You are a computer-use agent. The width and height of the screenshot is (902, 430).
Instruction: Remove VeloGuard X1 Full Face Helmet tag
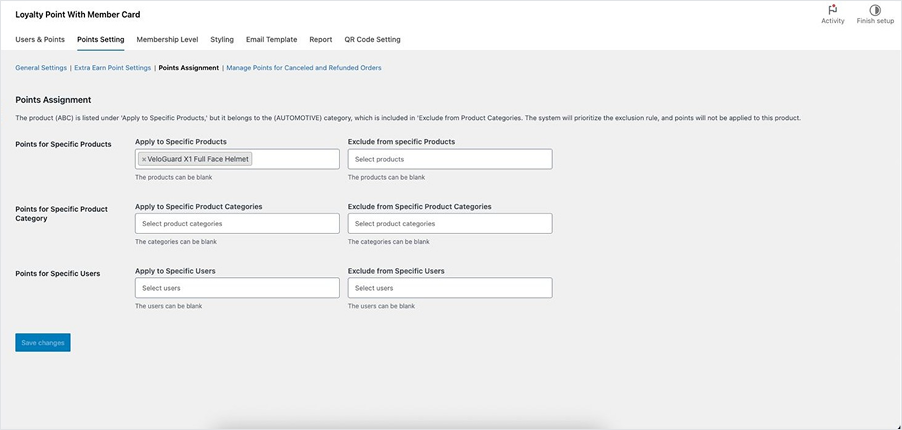pos(144,159)
